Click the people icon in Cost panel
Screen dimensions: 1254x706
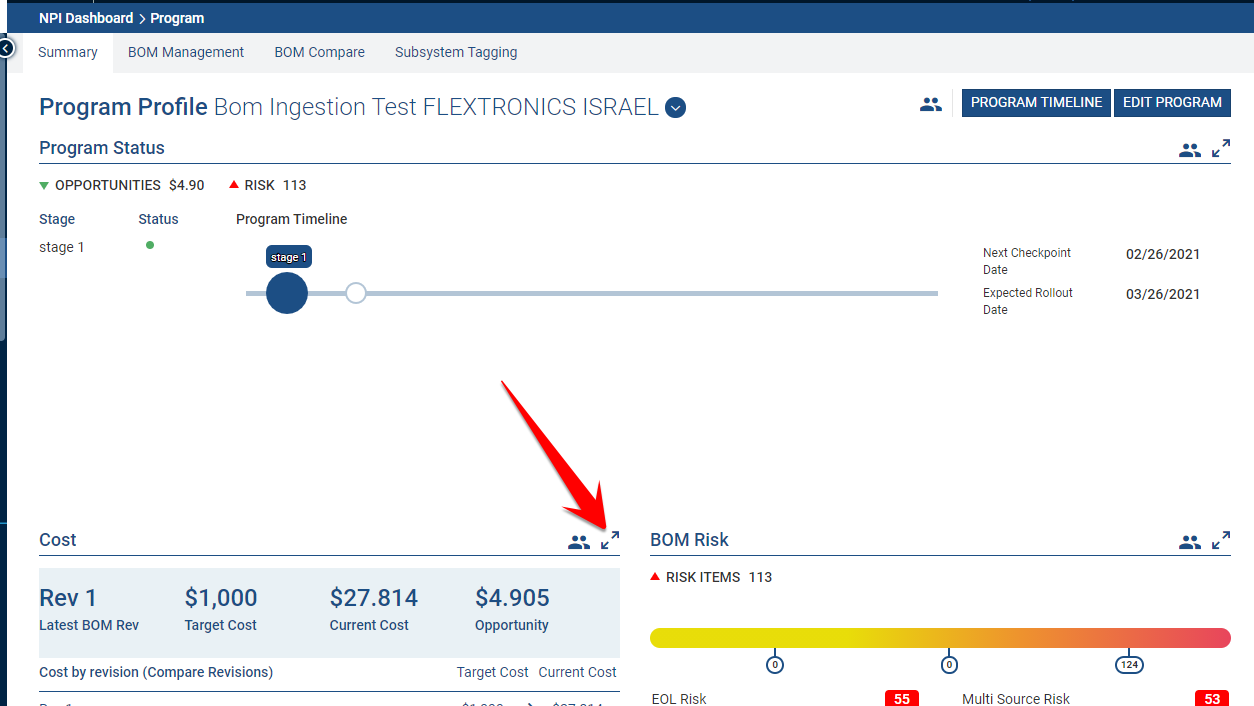579,542
